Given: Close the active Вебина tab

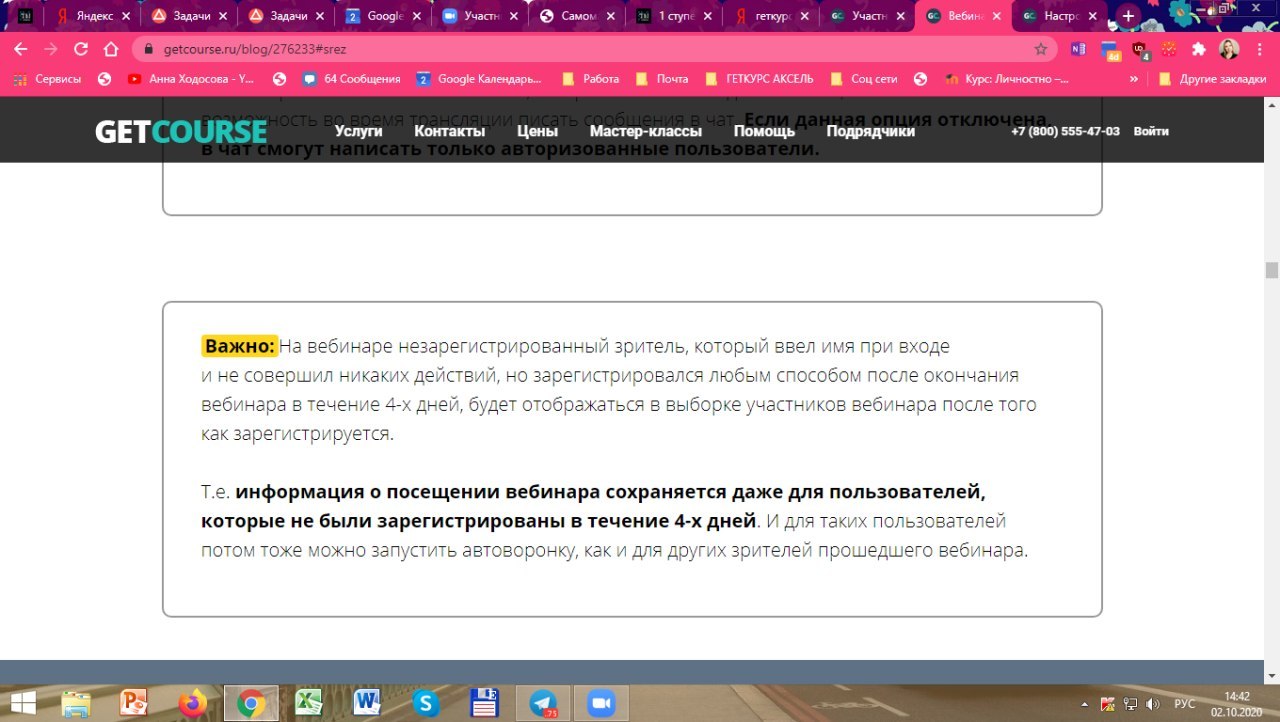Looking at the screenshot, I should click(996, 16).
